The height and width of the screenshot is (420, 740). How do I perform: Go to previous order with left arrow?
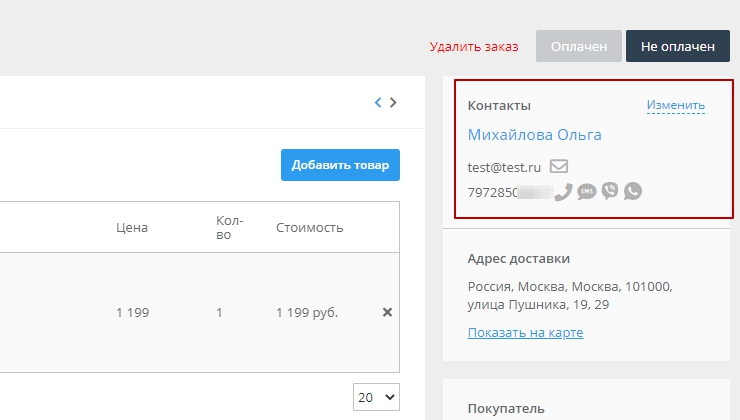point(378,102)
